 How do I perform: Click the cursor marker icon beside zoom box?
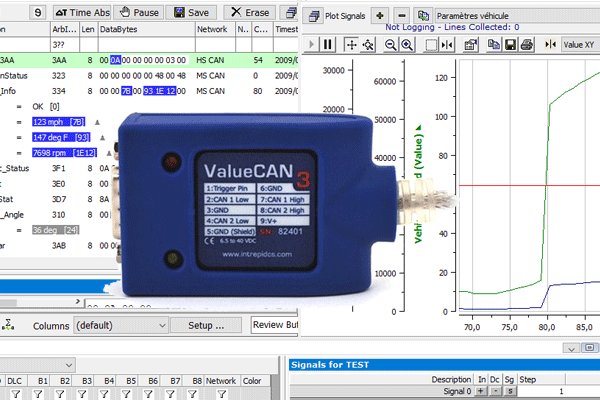pyautogui.click(x=447, y=45)
